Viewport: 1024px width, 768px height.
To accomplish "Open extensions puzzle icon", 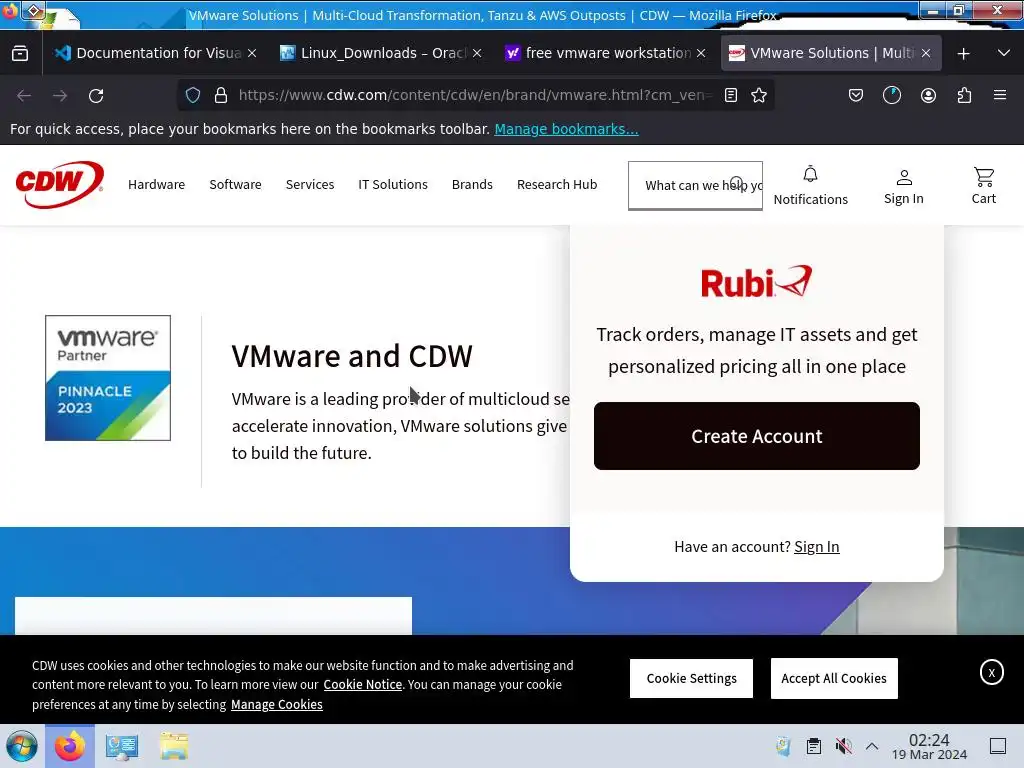I will tap(964, 95).
